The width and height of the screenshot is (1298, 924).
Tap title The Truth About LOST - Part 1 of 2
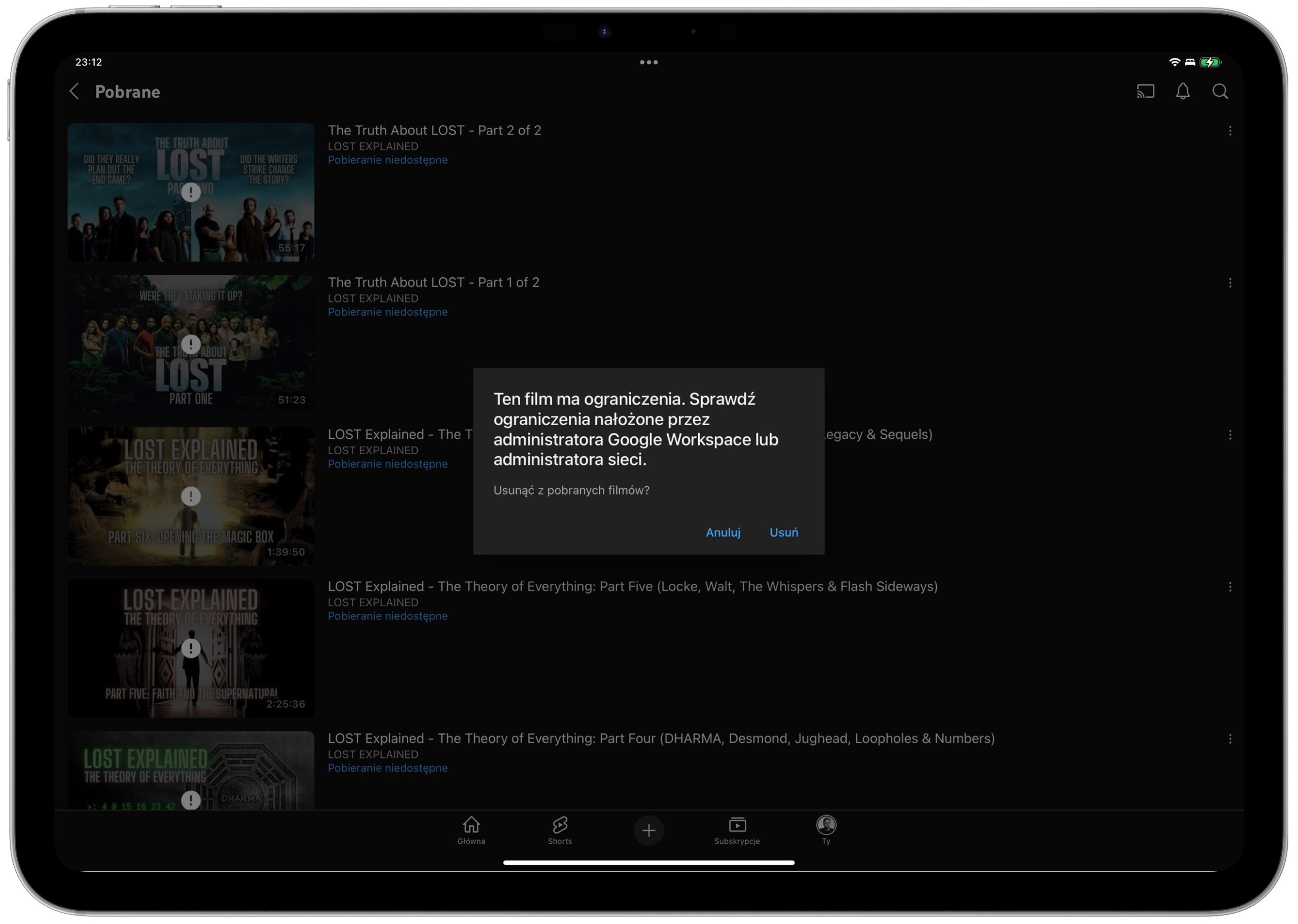pos(433,282)
